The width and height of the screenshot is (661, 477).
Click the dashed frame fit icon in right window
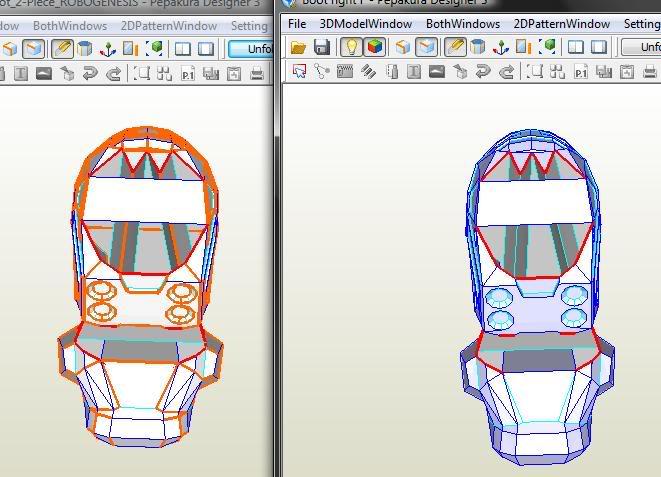coord(535,72)
